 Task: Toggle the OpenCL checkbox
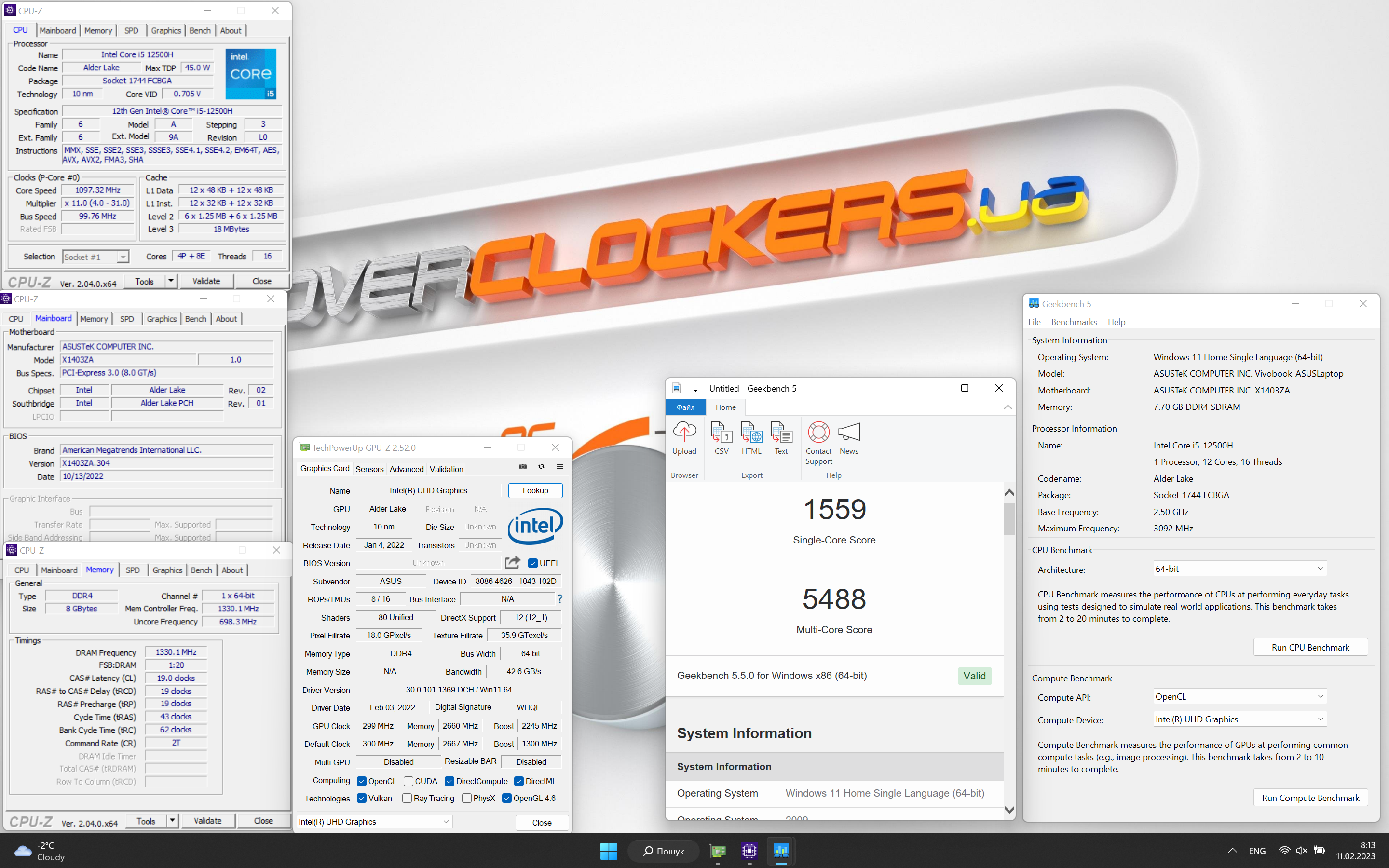coord(362,781)
